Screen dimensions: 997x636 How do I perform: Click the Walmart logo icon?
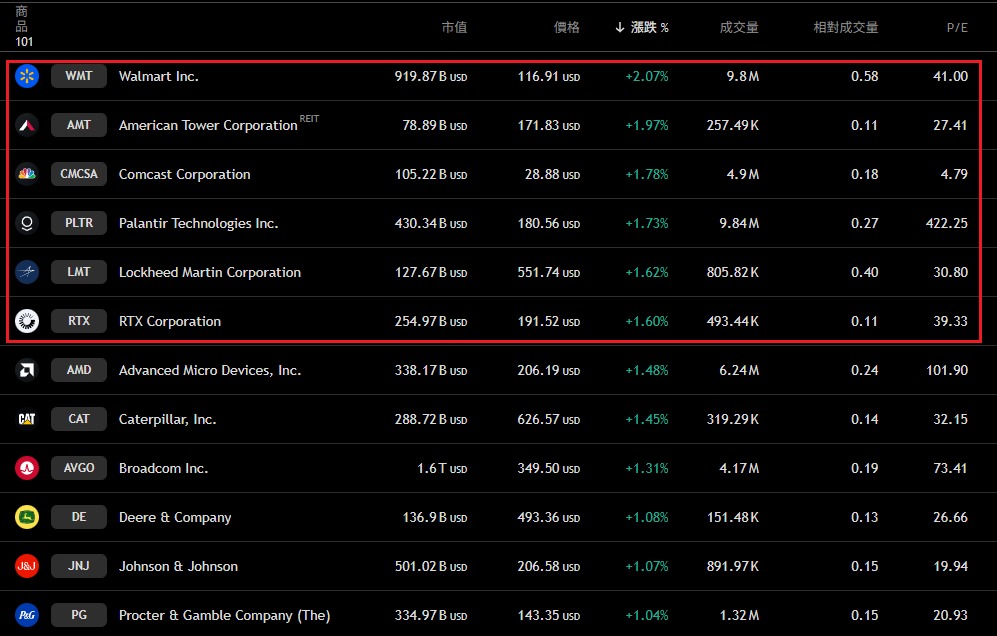click(27, 76)
